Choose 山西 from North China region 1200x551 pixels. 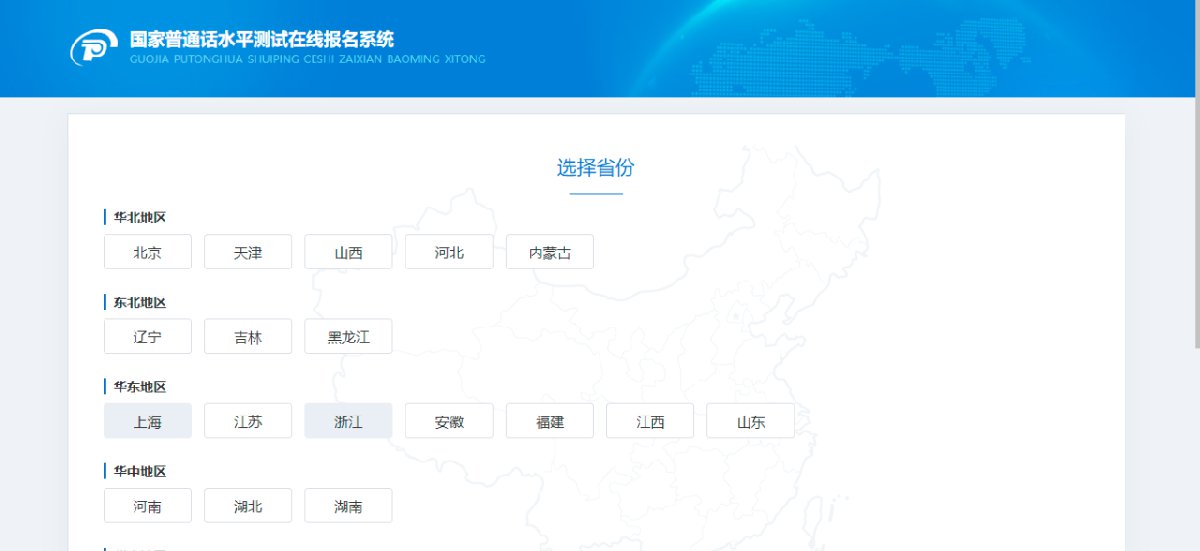(348, 252)
